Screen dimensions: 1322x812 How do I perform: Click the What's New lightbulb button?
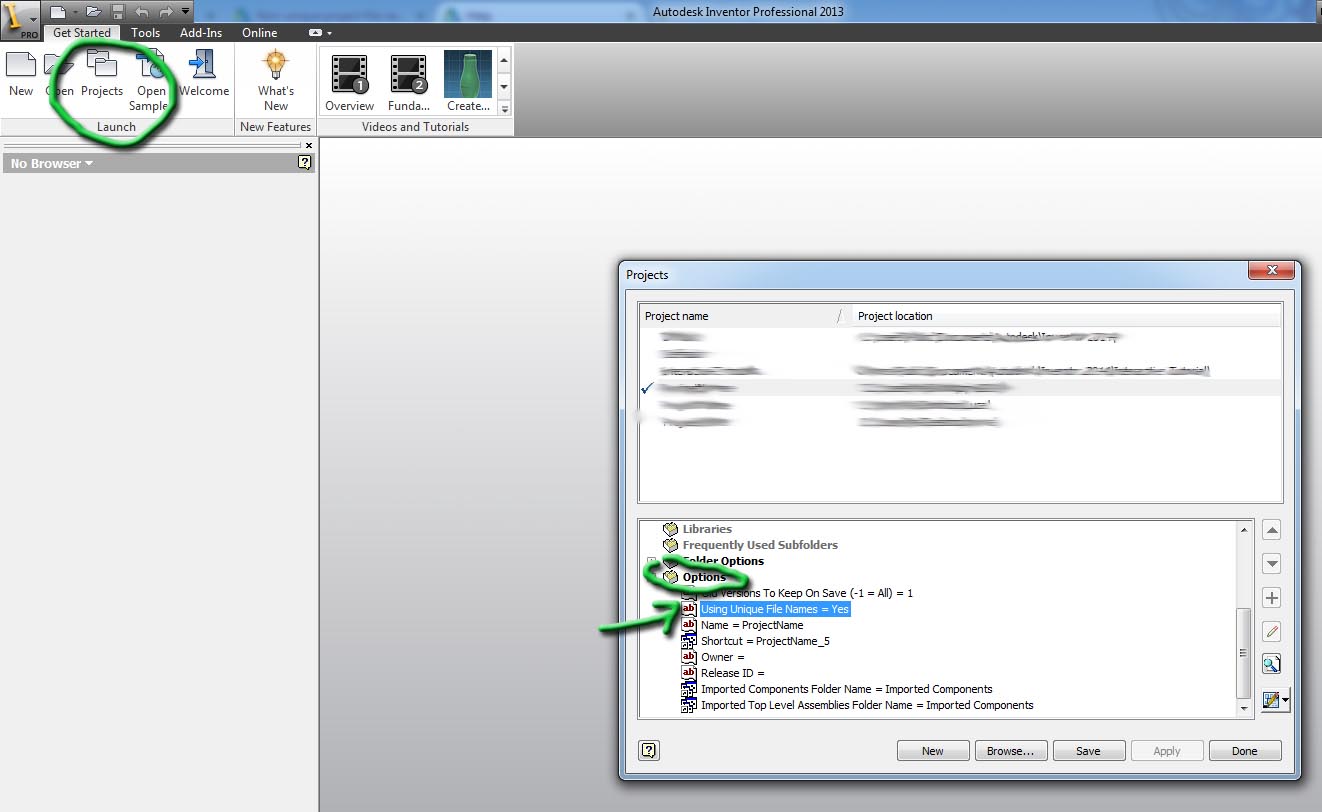pyautogui.click(x=276, y=81)
